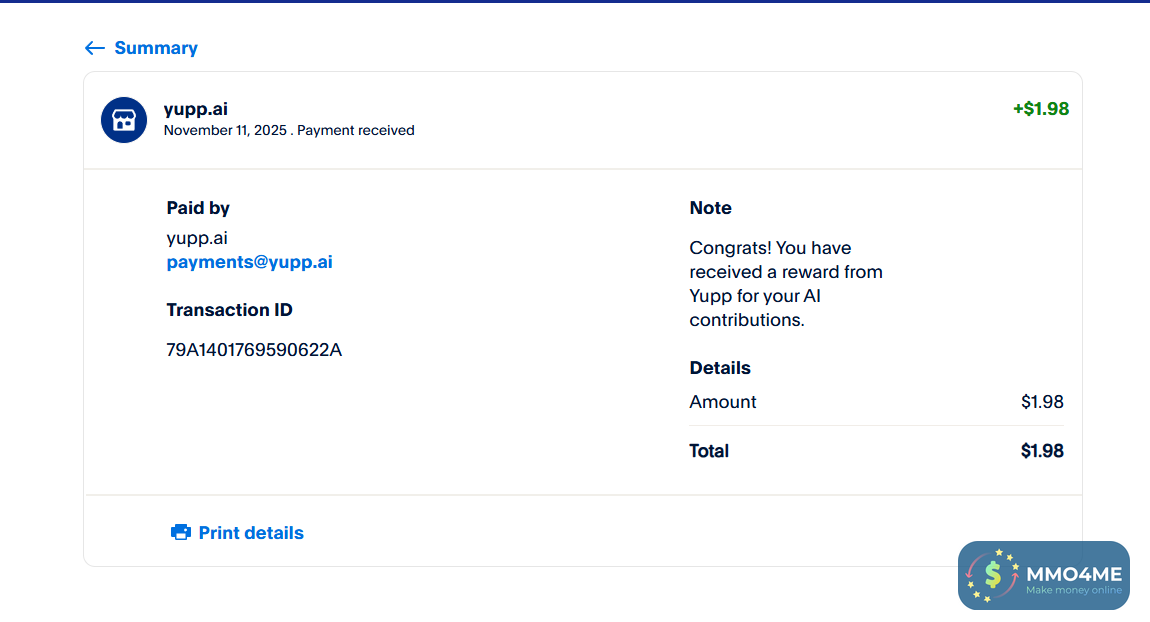Select the yupp.ai merchant name heading
The height and width of the screenshot is (622, 1150).
(196, 109)
